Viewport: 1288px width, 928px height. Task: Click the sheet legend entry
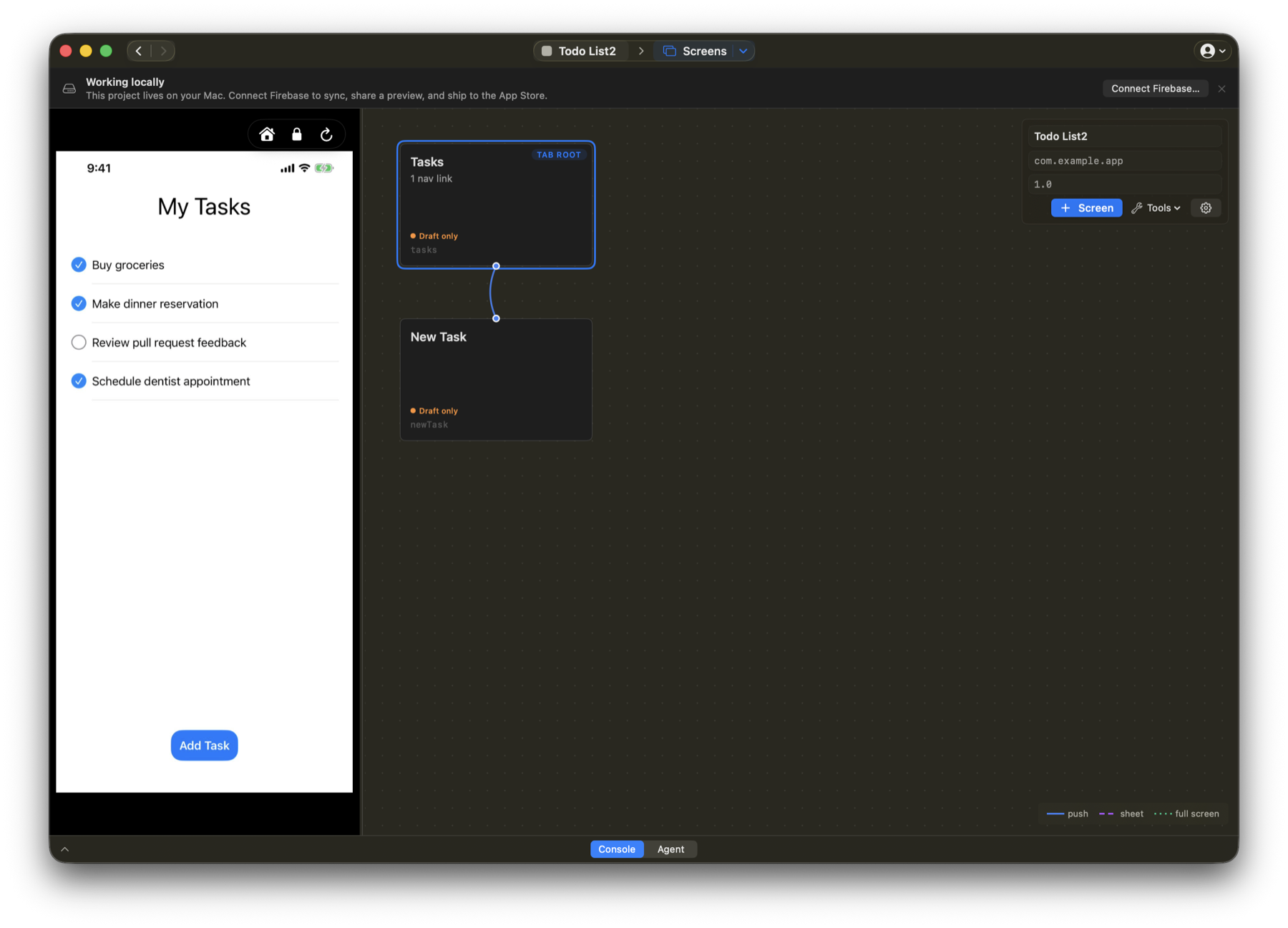pyautogui.click(x=1121, y=814)
